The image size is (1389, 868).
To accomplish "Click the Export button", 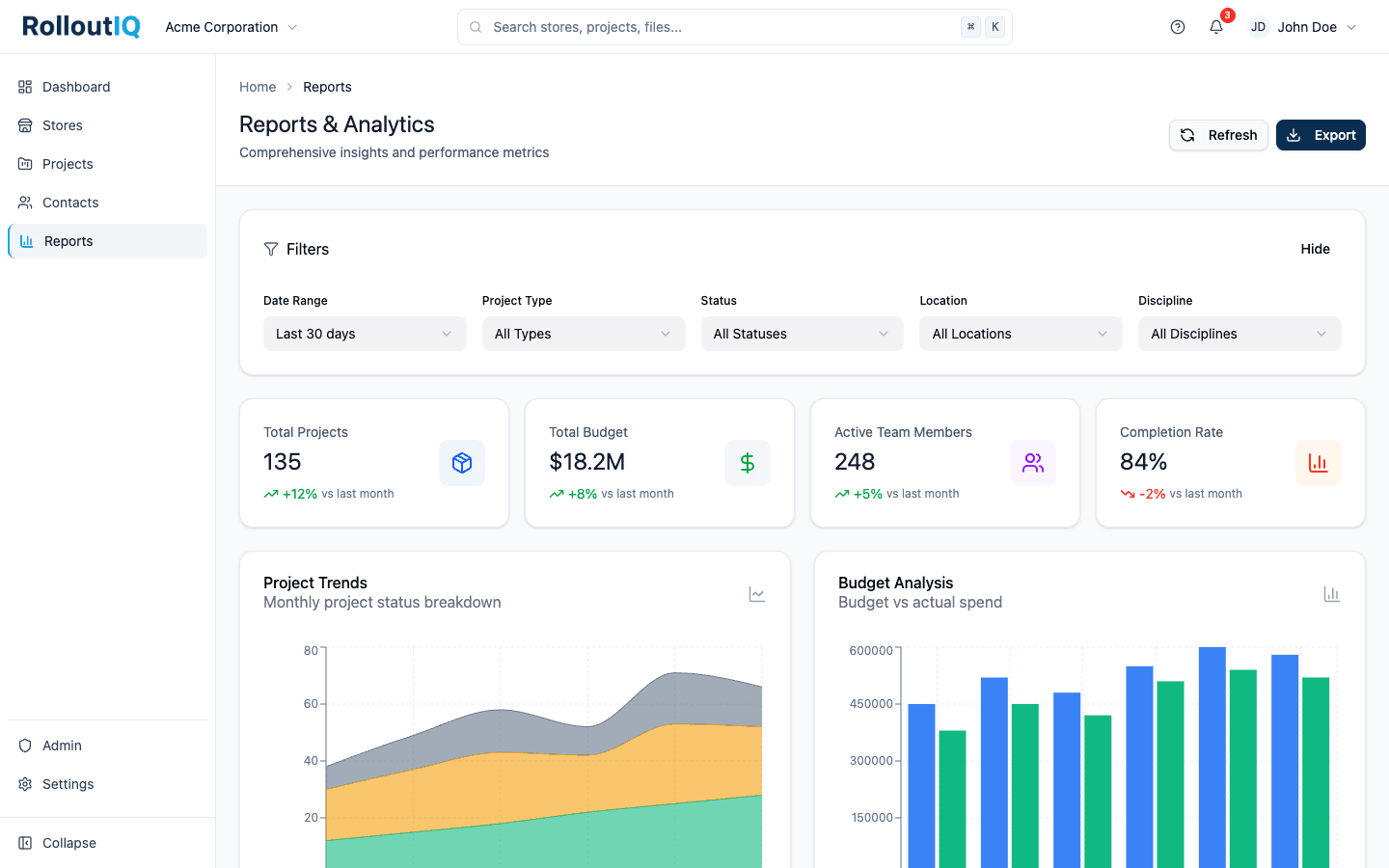I will [1321, 135].
